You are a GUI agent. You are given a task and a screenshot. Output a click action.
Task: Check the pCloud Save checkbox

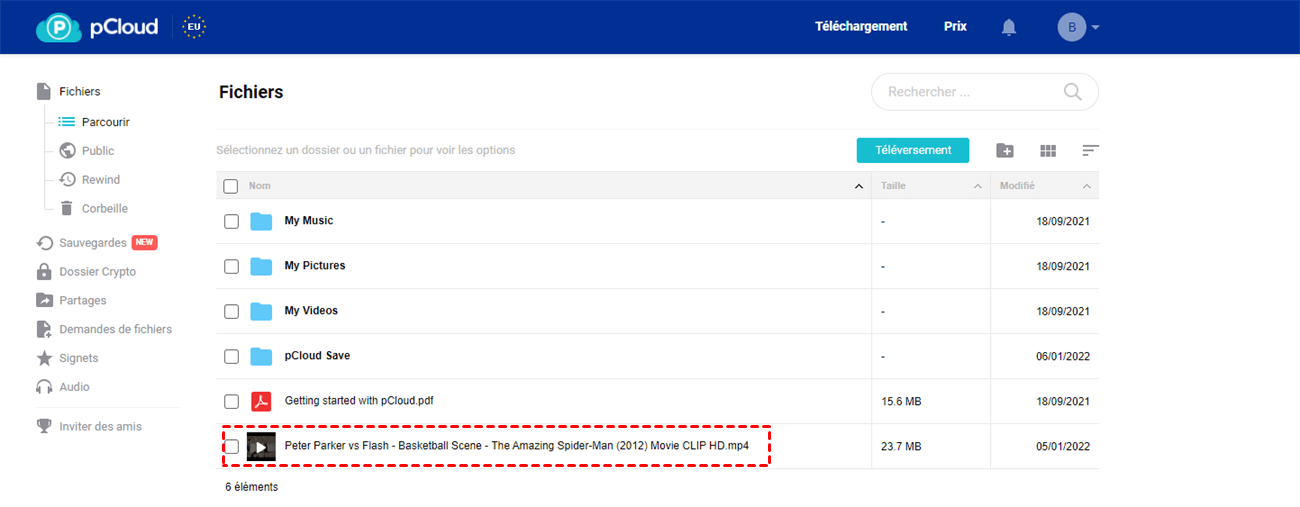231,357
